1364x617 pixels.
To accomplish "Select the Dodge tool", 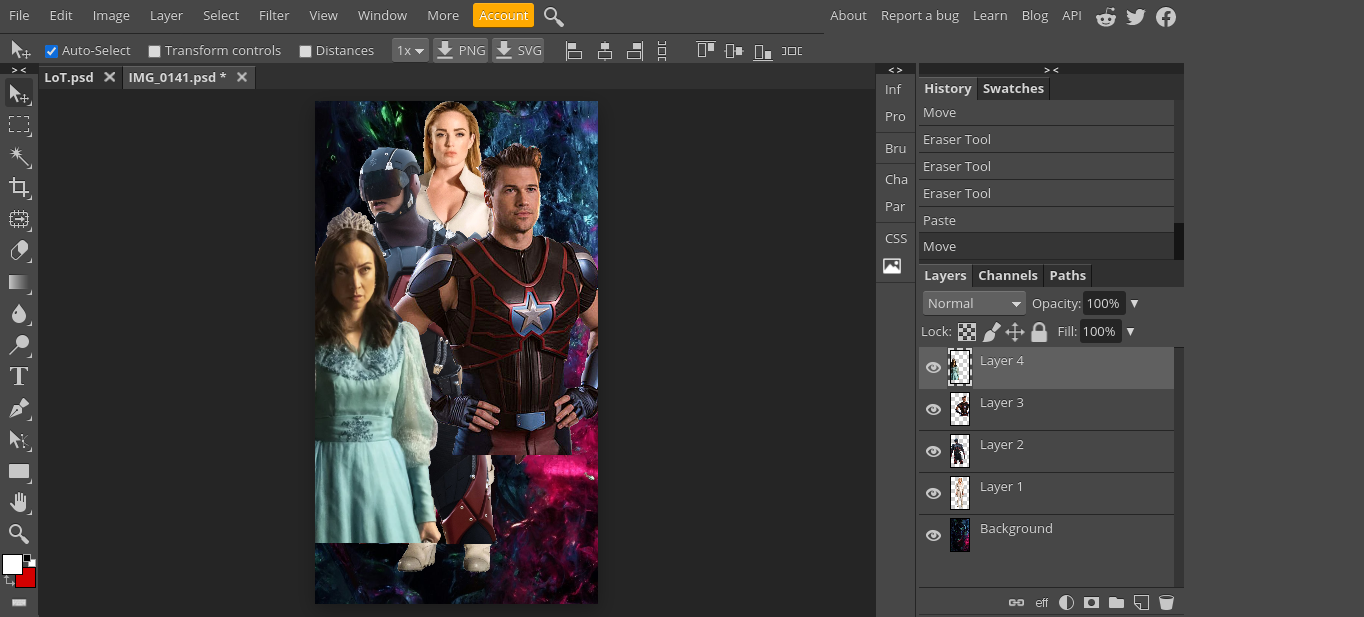I will click(x=19, y=345).
